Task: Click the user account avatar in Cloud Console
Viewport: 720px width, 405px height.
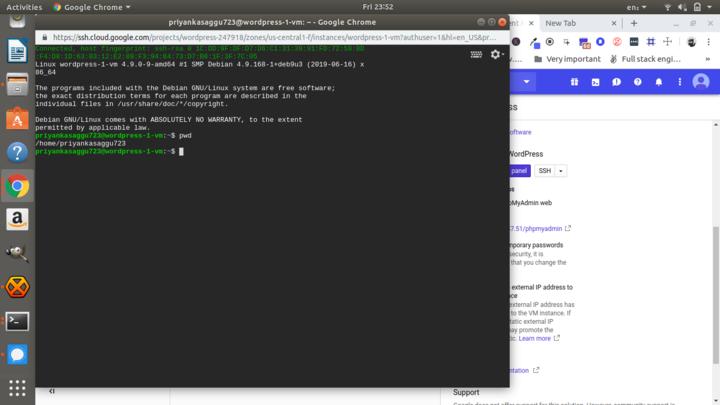Action: pos(700,82)
